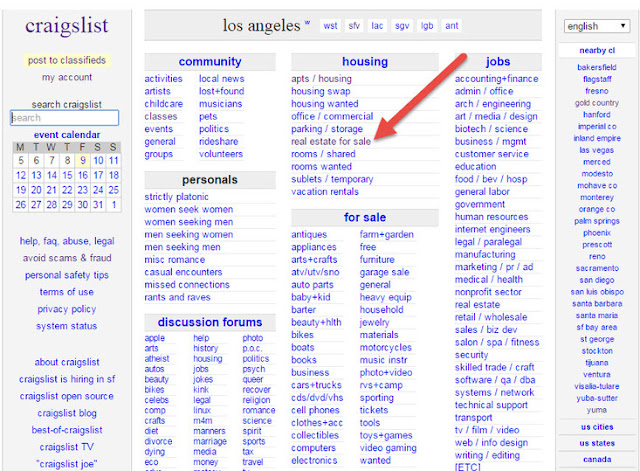Open rideshare in community
This screenshot has height=471, width=640.
pos(219,142)
